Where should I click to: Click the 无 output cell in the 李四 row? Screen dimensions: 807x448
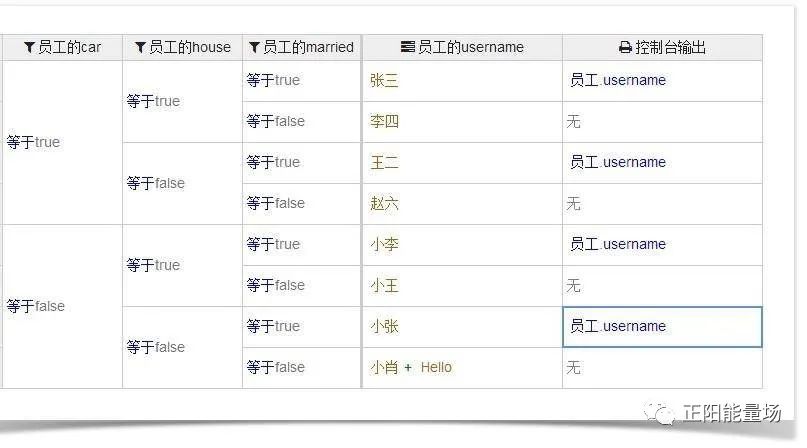point(573,121)
